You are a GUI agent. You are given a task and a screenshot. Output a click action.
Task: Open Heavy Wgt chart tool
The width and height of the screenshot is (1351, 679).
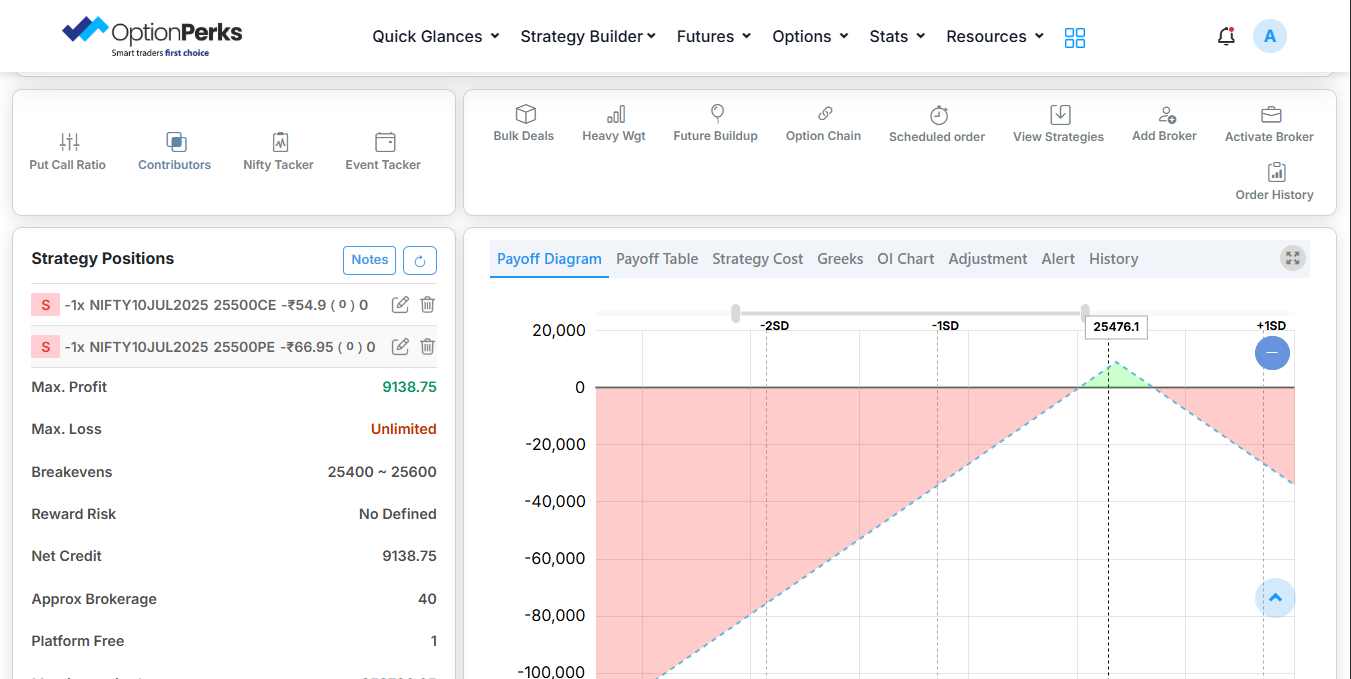[x=614, y=124]
